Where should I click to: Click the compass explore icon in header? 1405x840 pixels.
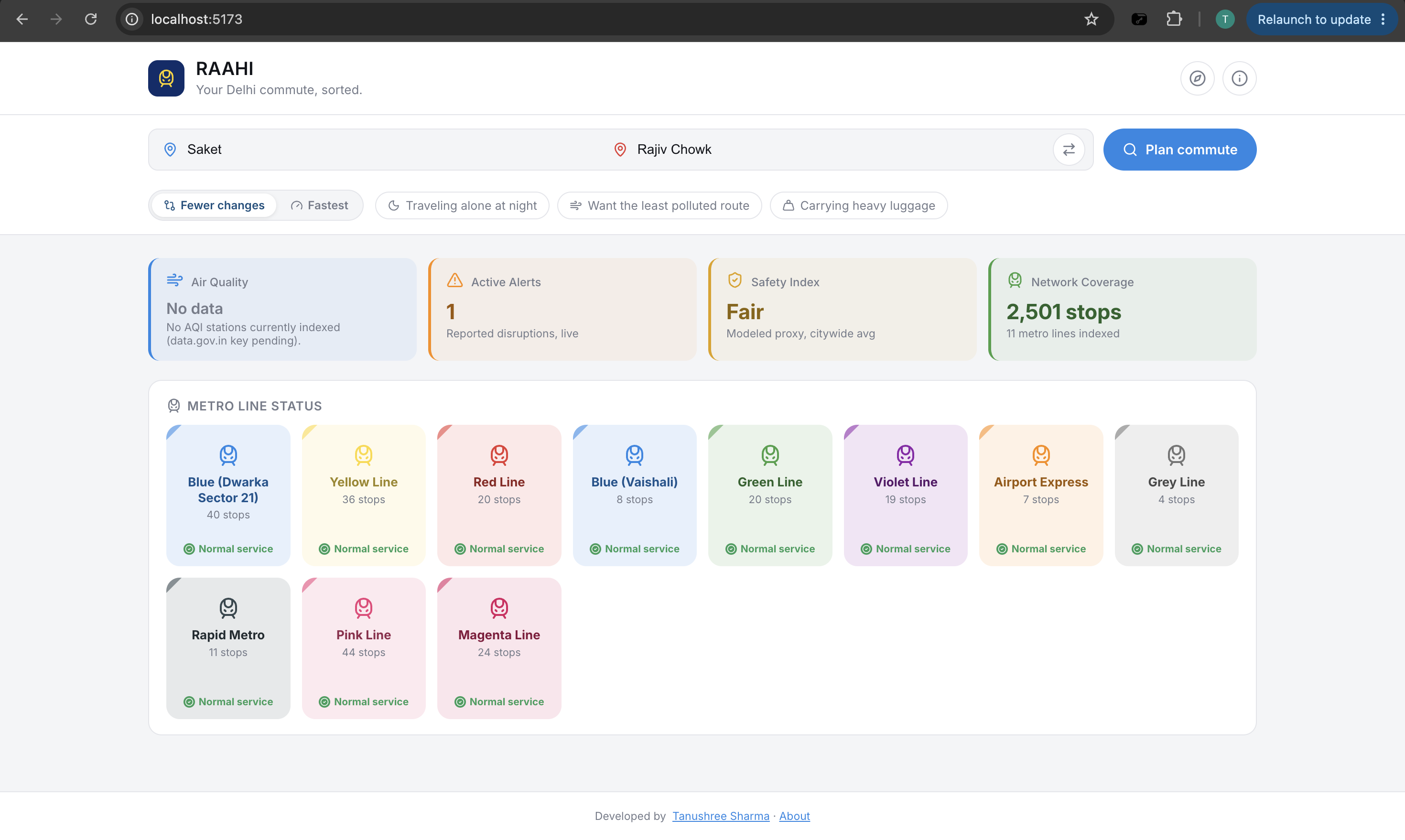pos(1197,78)
